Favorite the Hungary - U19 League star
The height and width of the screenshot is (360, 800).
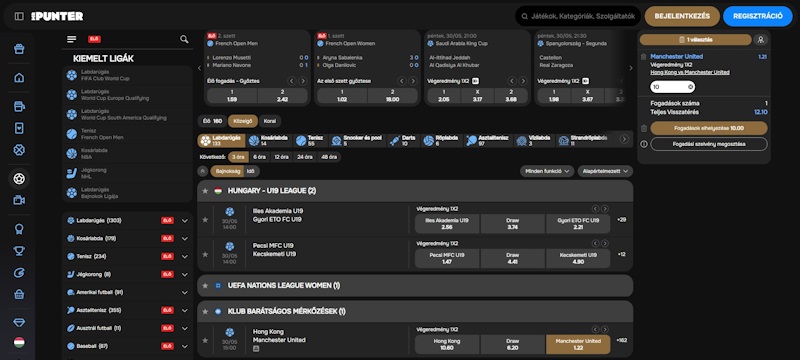pyautogui.click(x=205, y=191)
